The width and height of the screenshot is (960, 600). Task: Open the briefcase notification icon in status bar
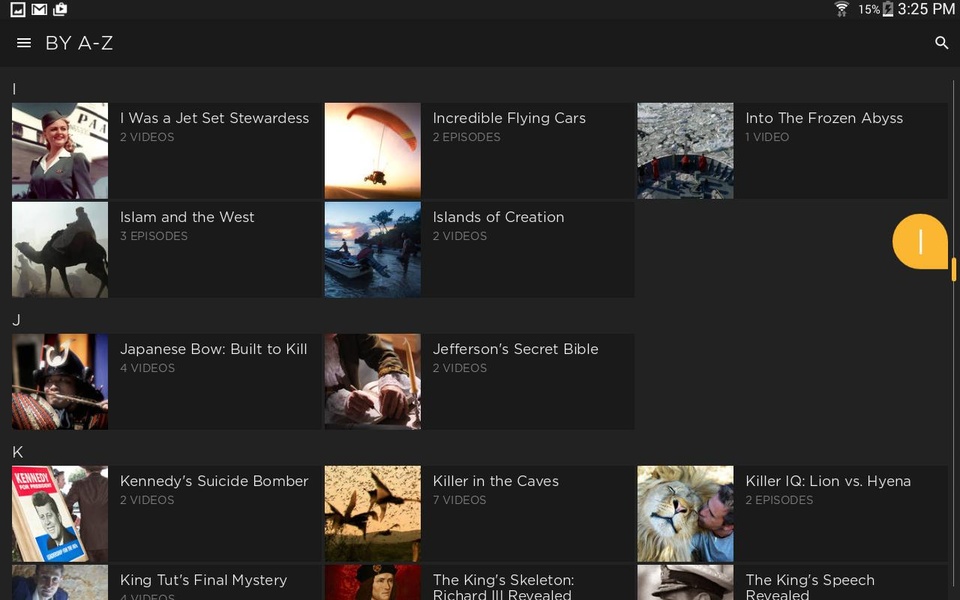tap(60, 9)
